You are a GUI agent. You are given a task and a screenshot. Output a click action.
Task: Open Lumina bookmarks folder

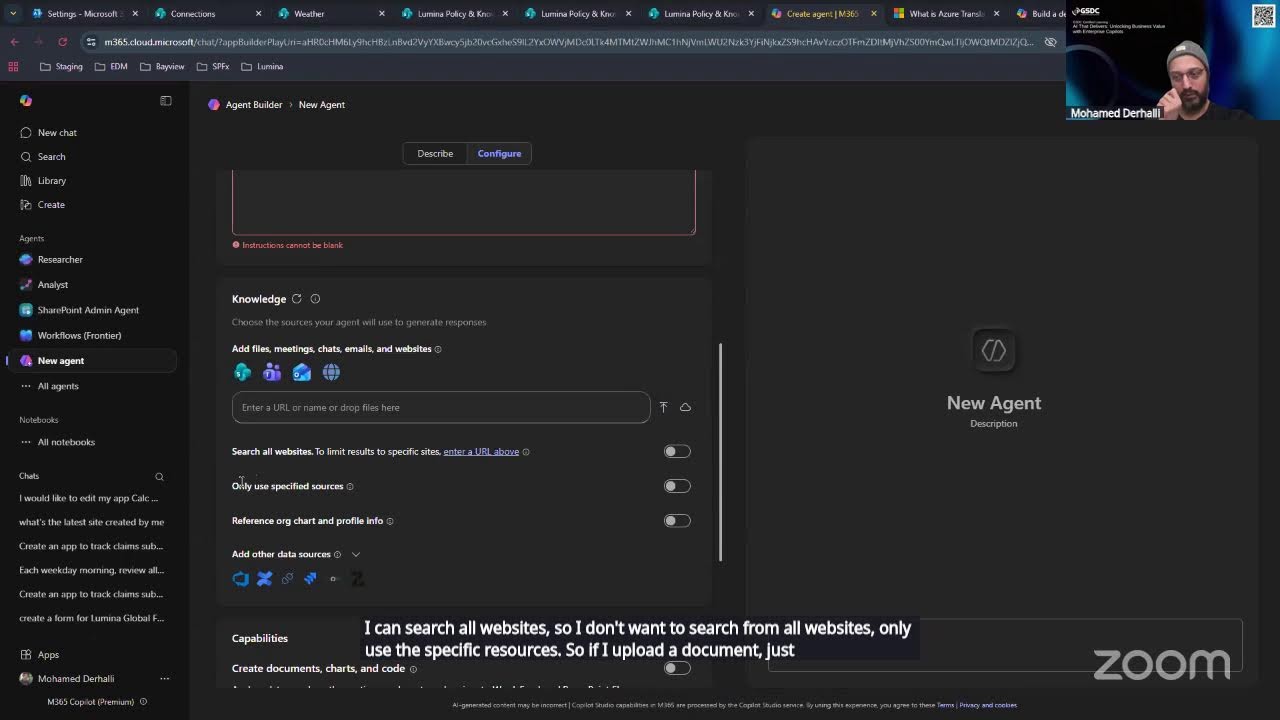tap(263, 66)
